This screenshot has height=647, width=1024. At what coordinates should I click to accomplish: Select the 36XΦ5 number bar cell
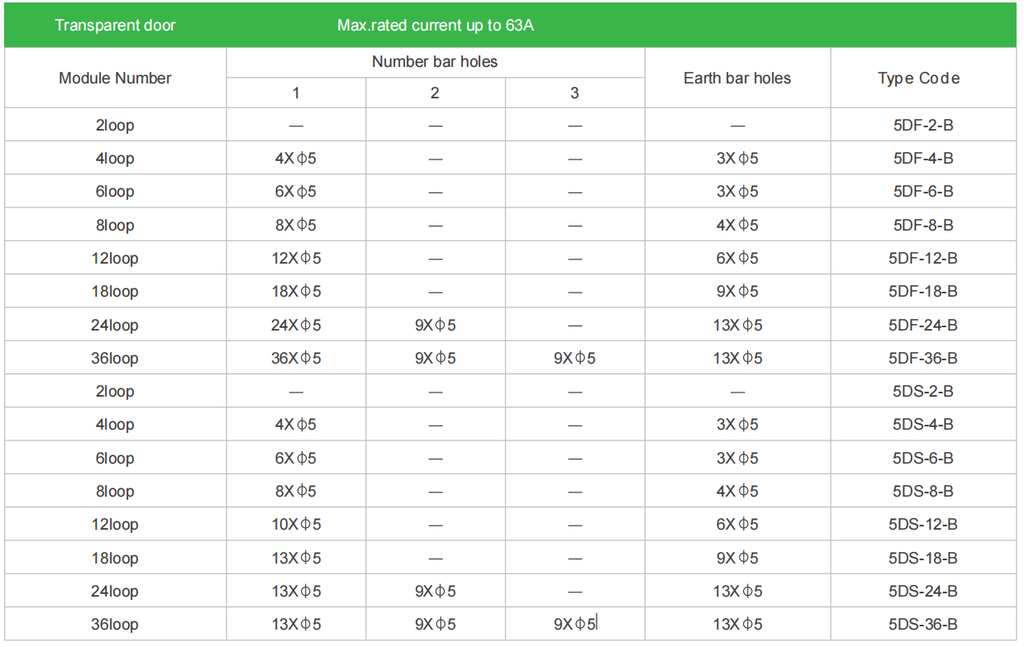click(296, 358)
